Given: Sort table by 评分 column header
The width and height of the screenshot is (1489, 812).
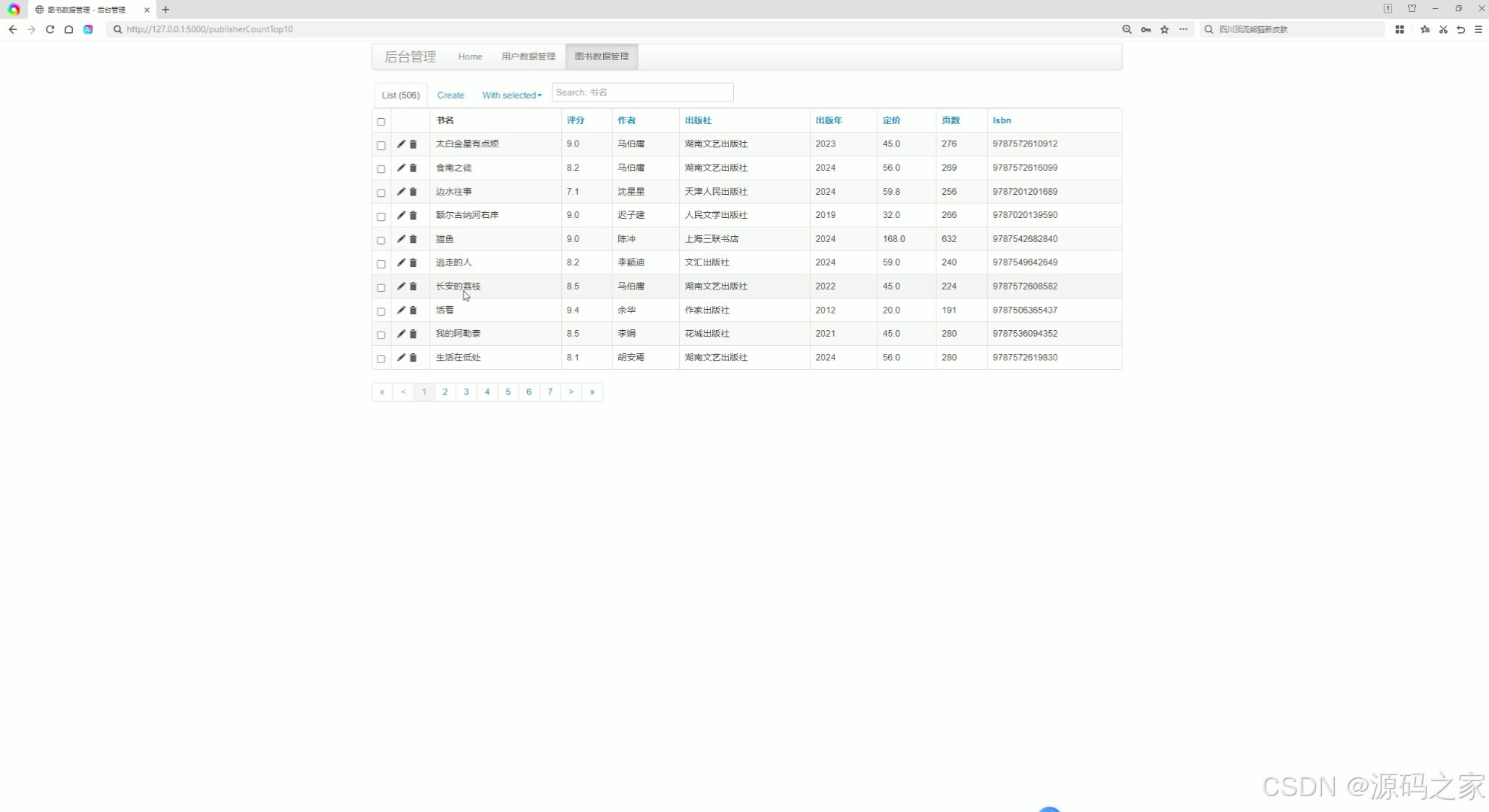Looking at the screenshot, I should pyautogui.click(x=575, y=120).
